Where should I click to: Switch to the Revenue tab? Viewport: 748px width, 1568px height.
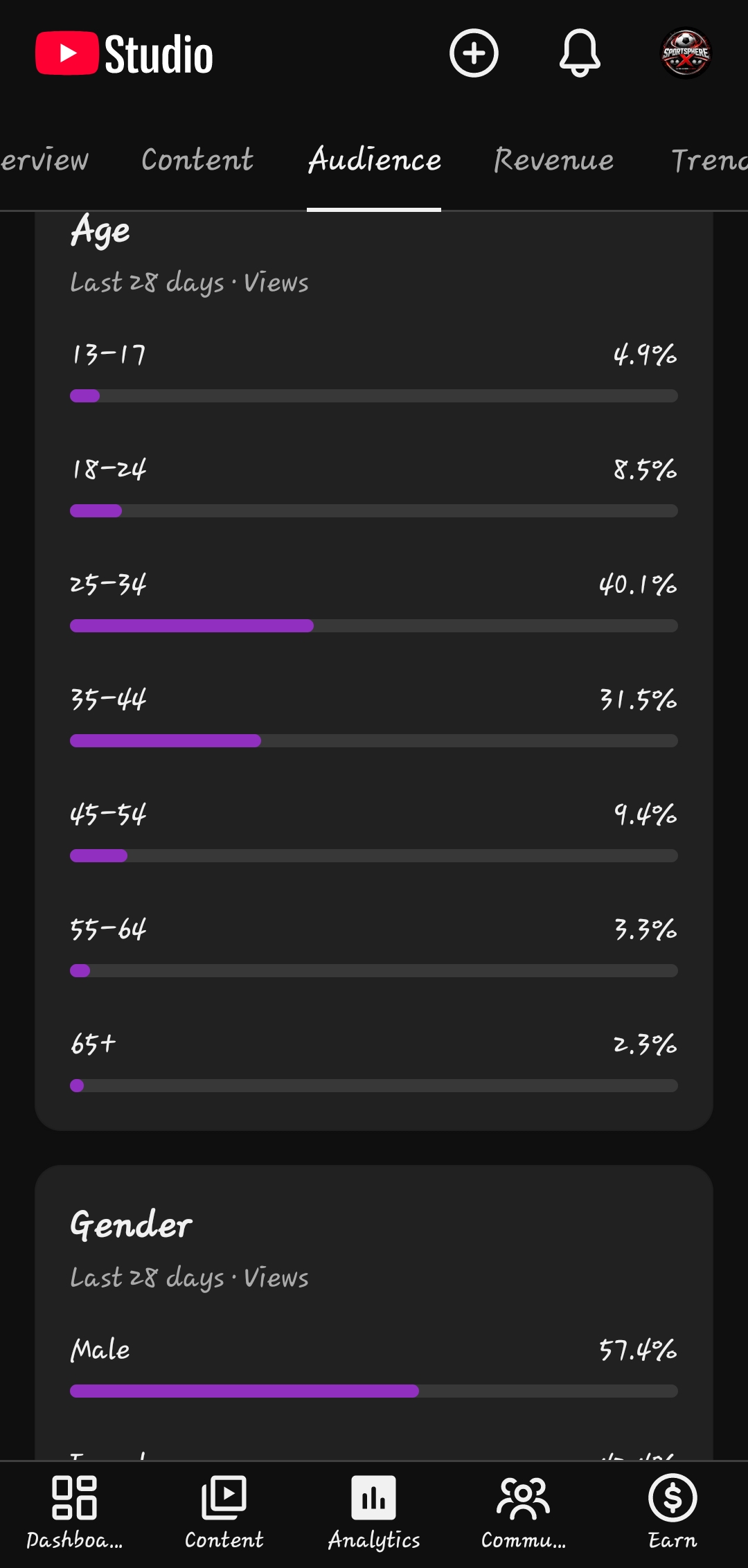pyautogui.click(x=553, y=160)
